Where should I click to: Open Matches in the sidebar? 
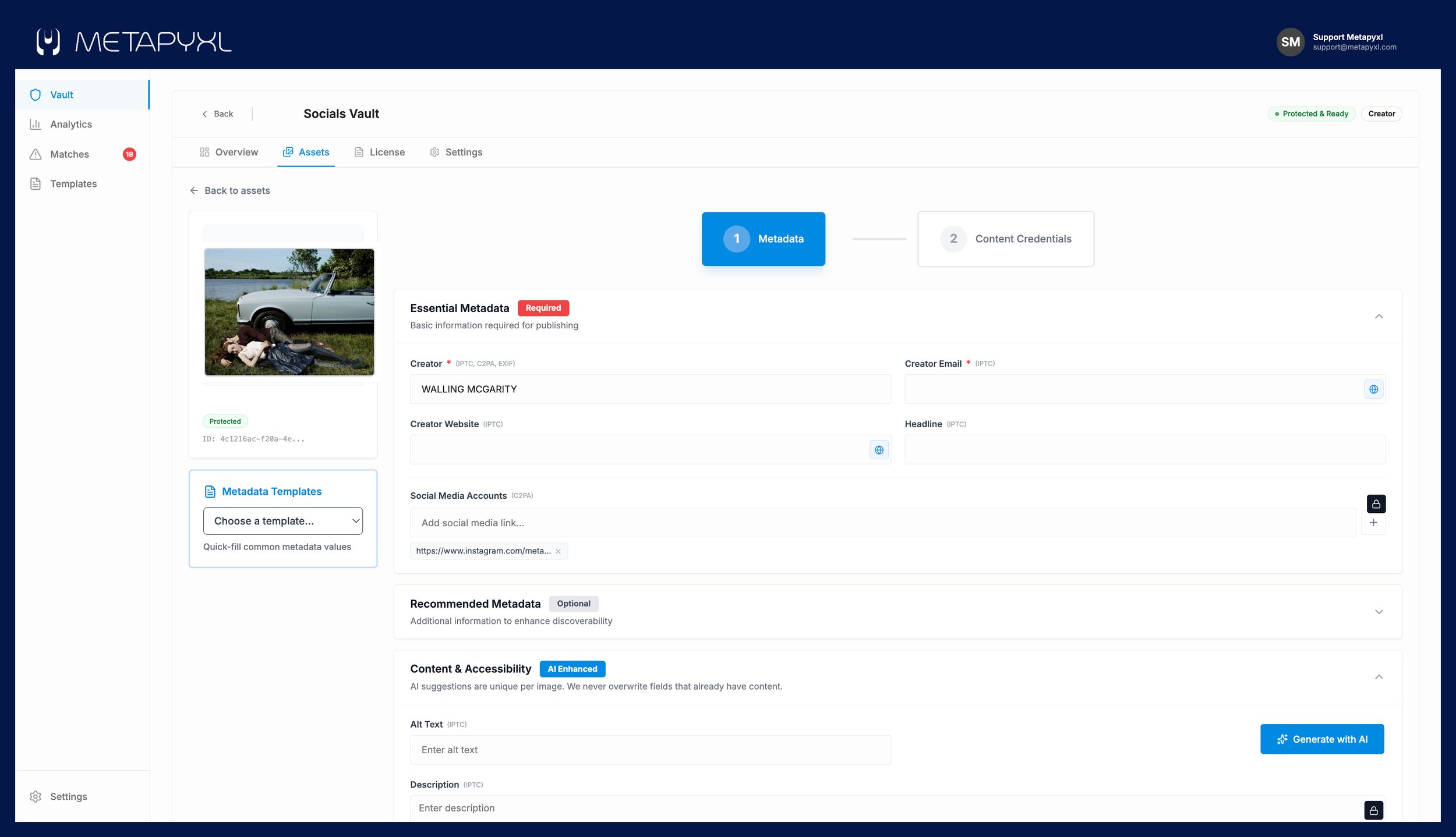tap(82, 154)
